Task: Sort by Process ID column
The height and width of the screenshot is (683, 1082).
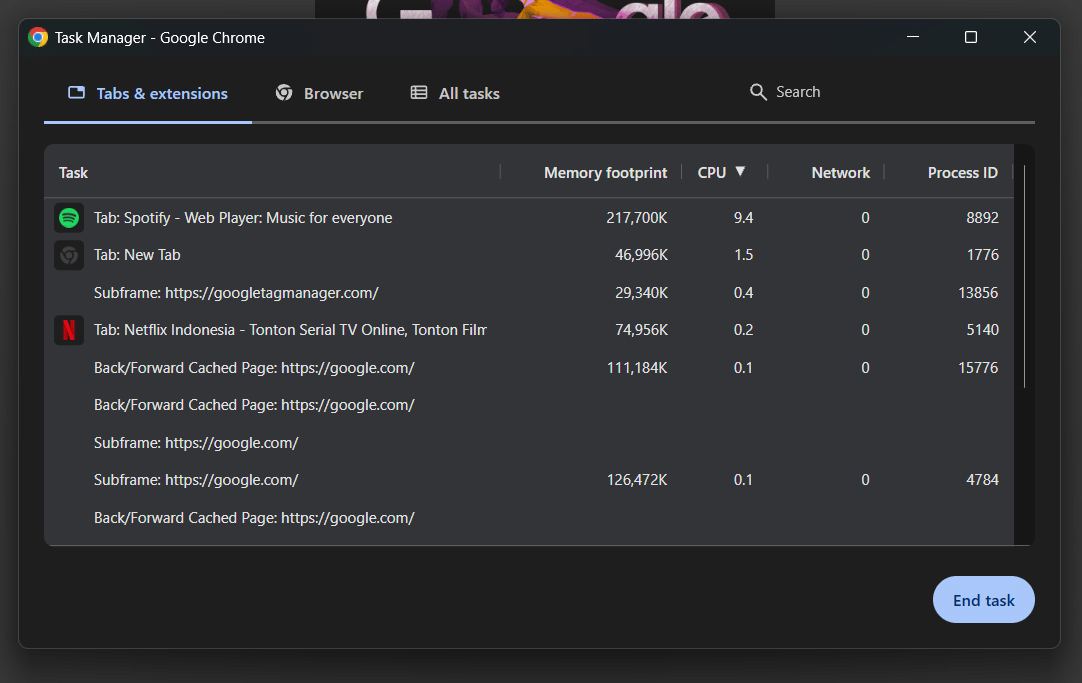Action: click(x=962, y=173)
